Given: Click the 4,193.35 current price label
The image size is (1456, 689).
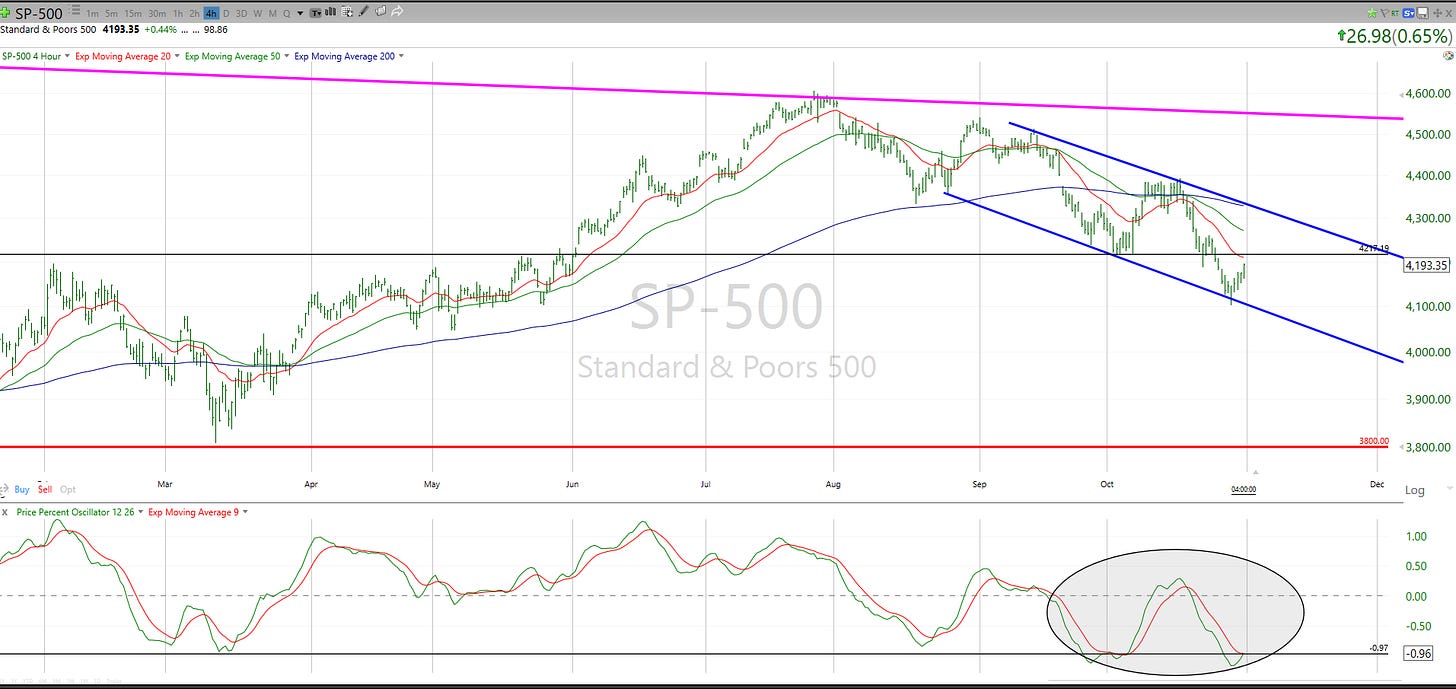Looking at the screenshot, I should (x=1427, y=266).
